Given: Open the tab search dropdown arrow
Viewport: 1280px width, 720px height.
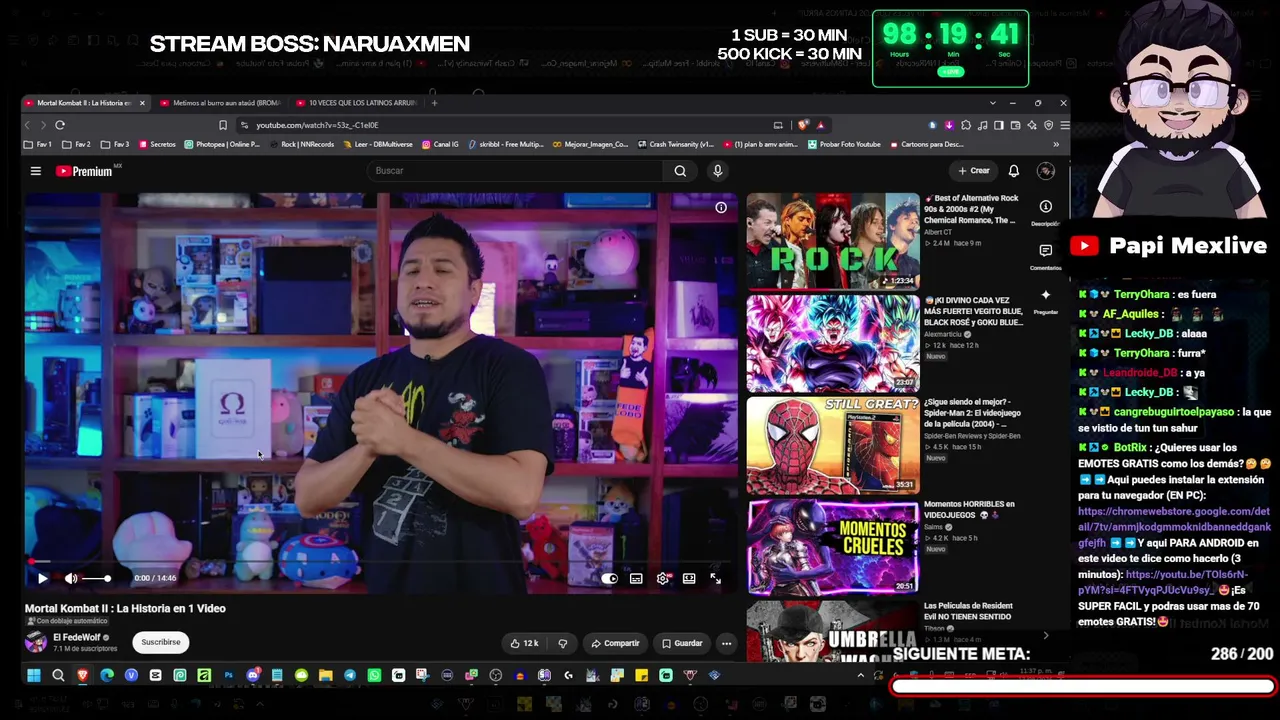Looking at the screenshot, I should pos(992,103).
